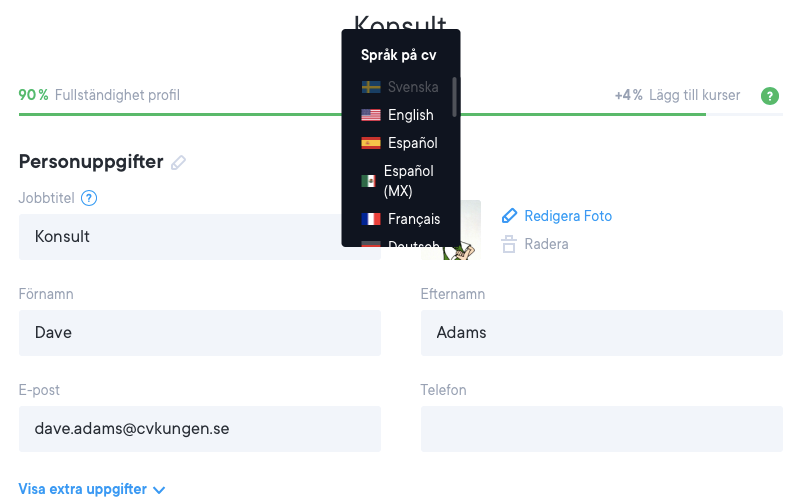Click the Redigera Foto pencil icon

point(510,216)
